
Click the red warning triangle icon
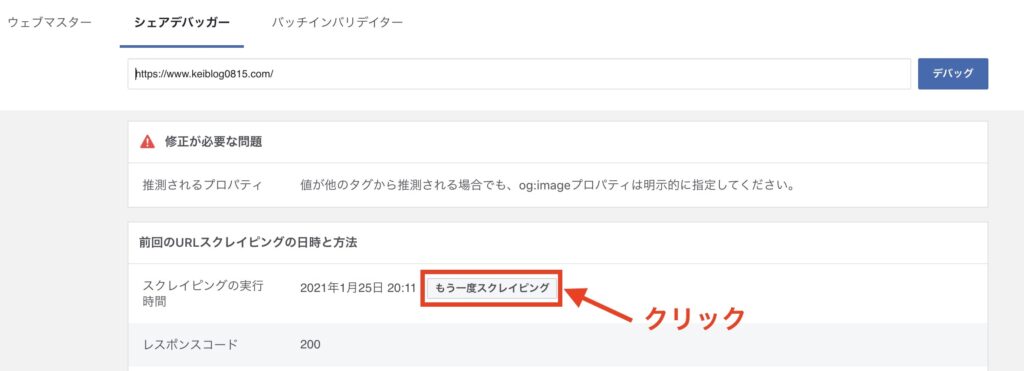[x=148, y=141]
